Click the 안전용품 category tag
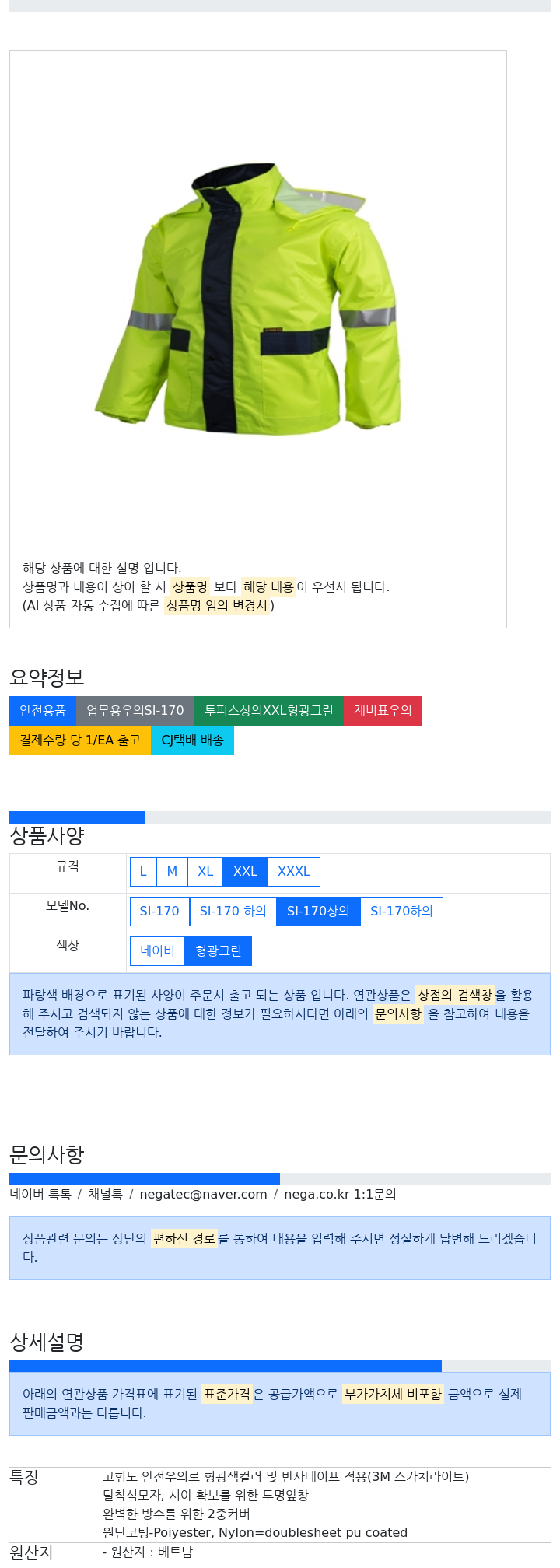Image resolution: width=560 pixels, height=1568 pixels. coord(43,711)
